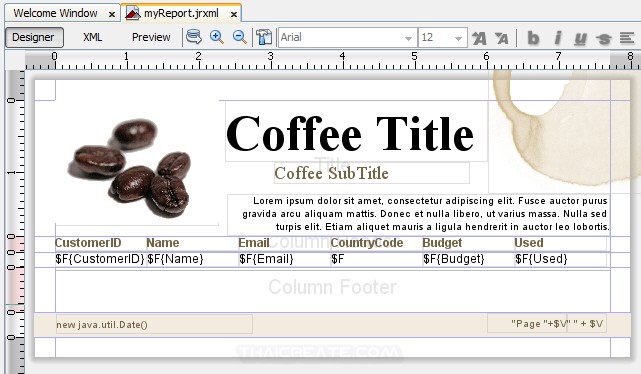Select the " " + $V total pages field
641x374 pixels.
click(x=587, y=324)
